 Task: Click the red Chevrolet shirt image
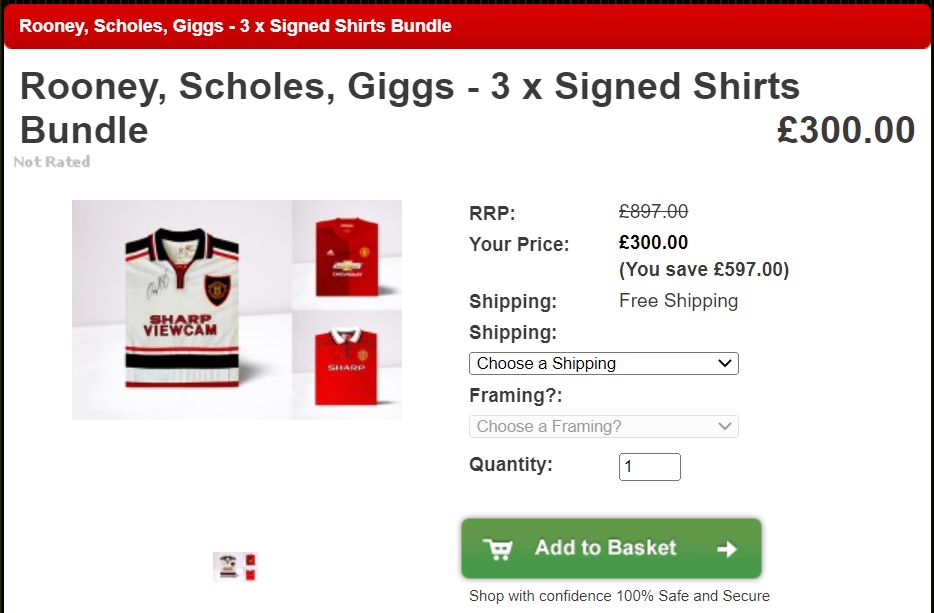pos(347,256)
